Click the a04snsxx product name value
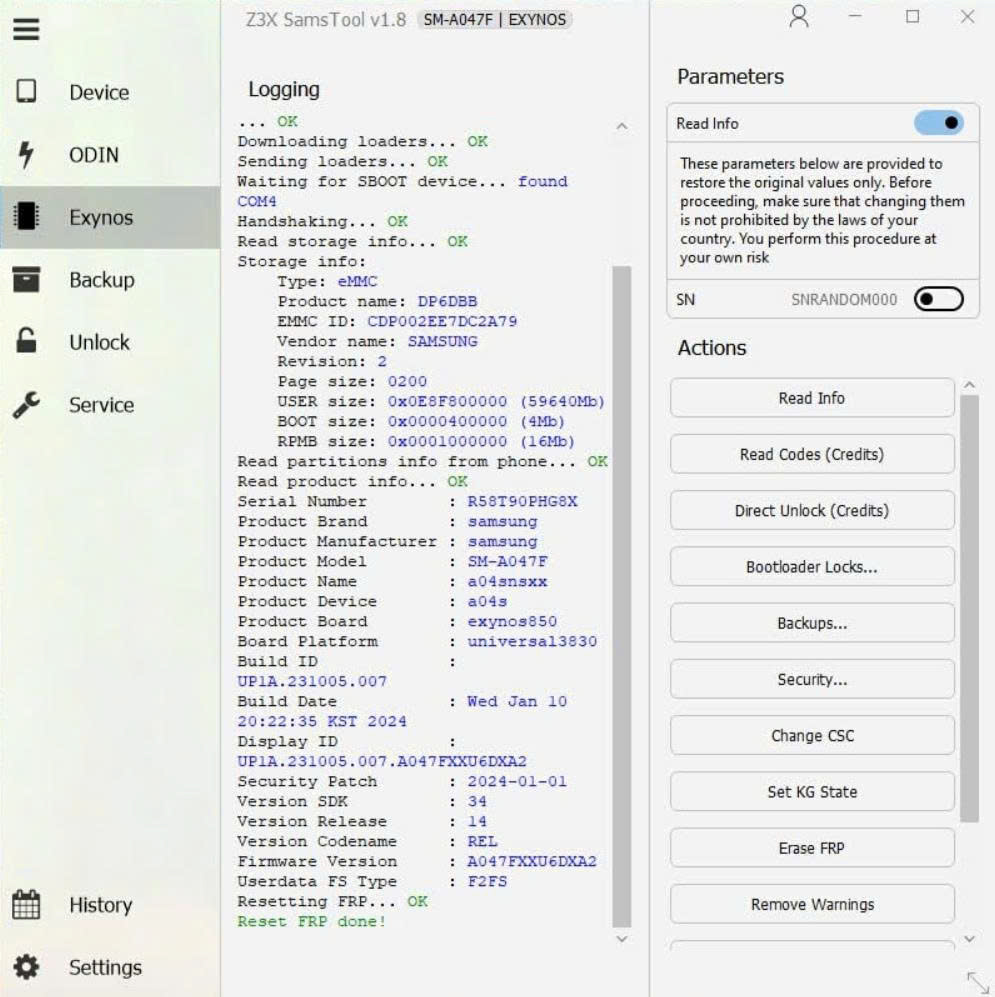 507,581
